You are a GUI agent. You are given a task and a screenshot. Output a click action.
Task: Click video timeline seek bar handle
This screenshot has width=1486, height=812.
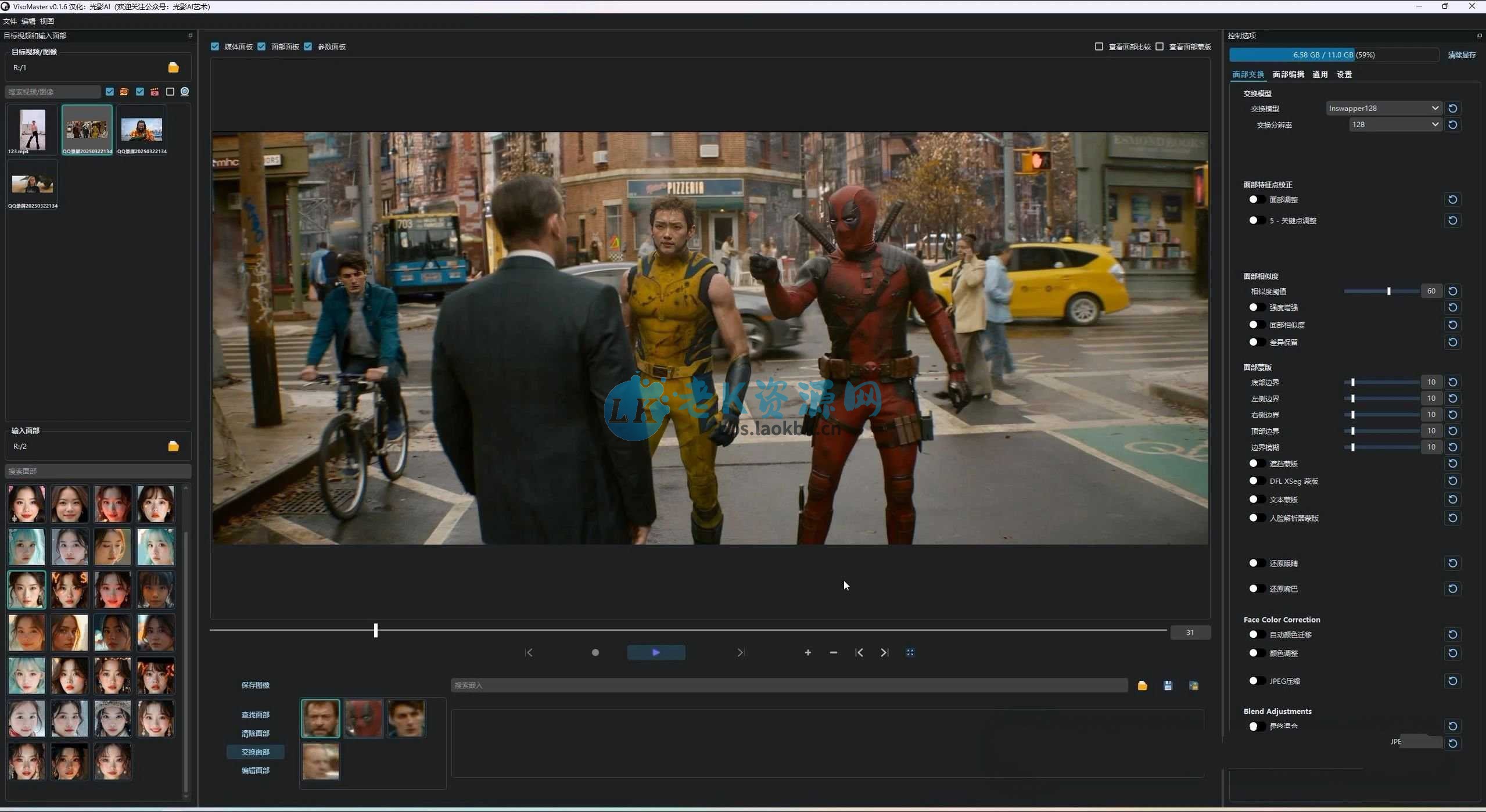tap(376, 630)
